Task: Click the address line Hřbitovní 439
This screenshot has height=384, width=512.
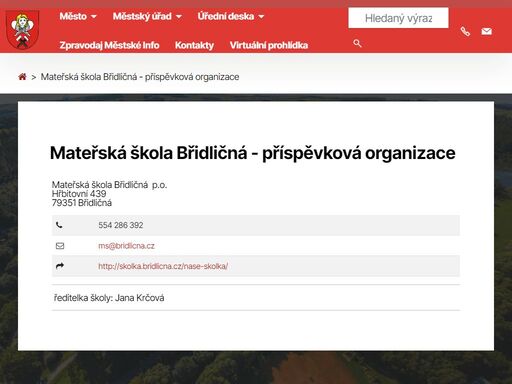Action: click(x=79, y=194)
